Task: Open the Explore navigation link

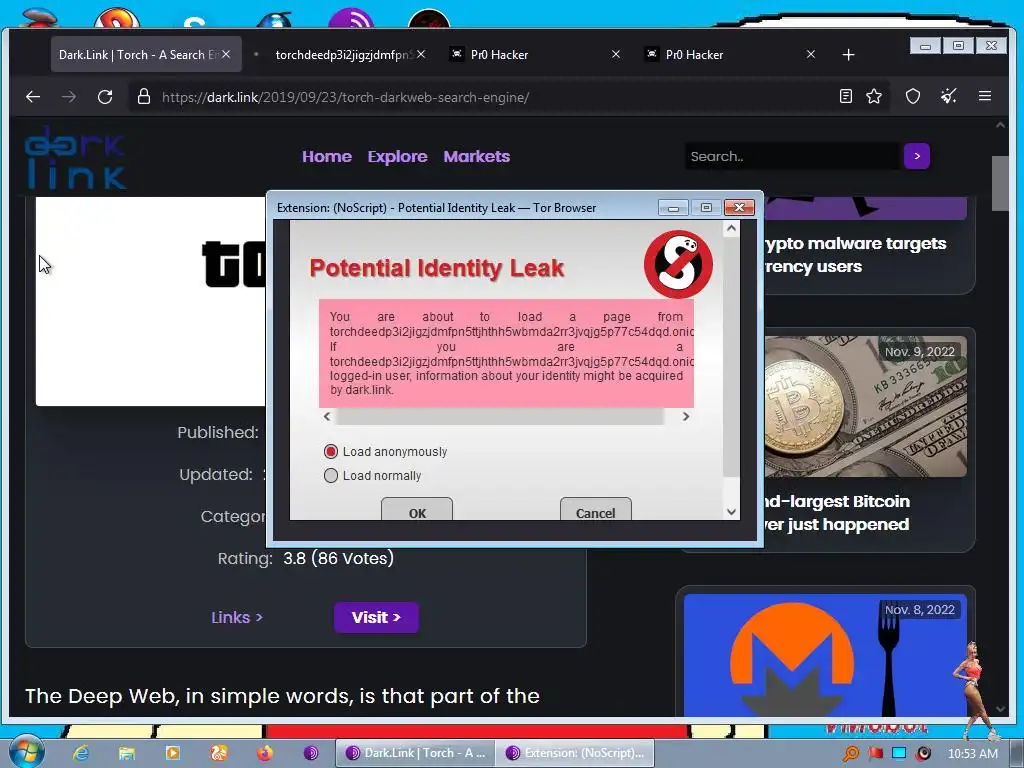Action: click(397, 157)
